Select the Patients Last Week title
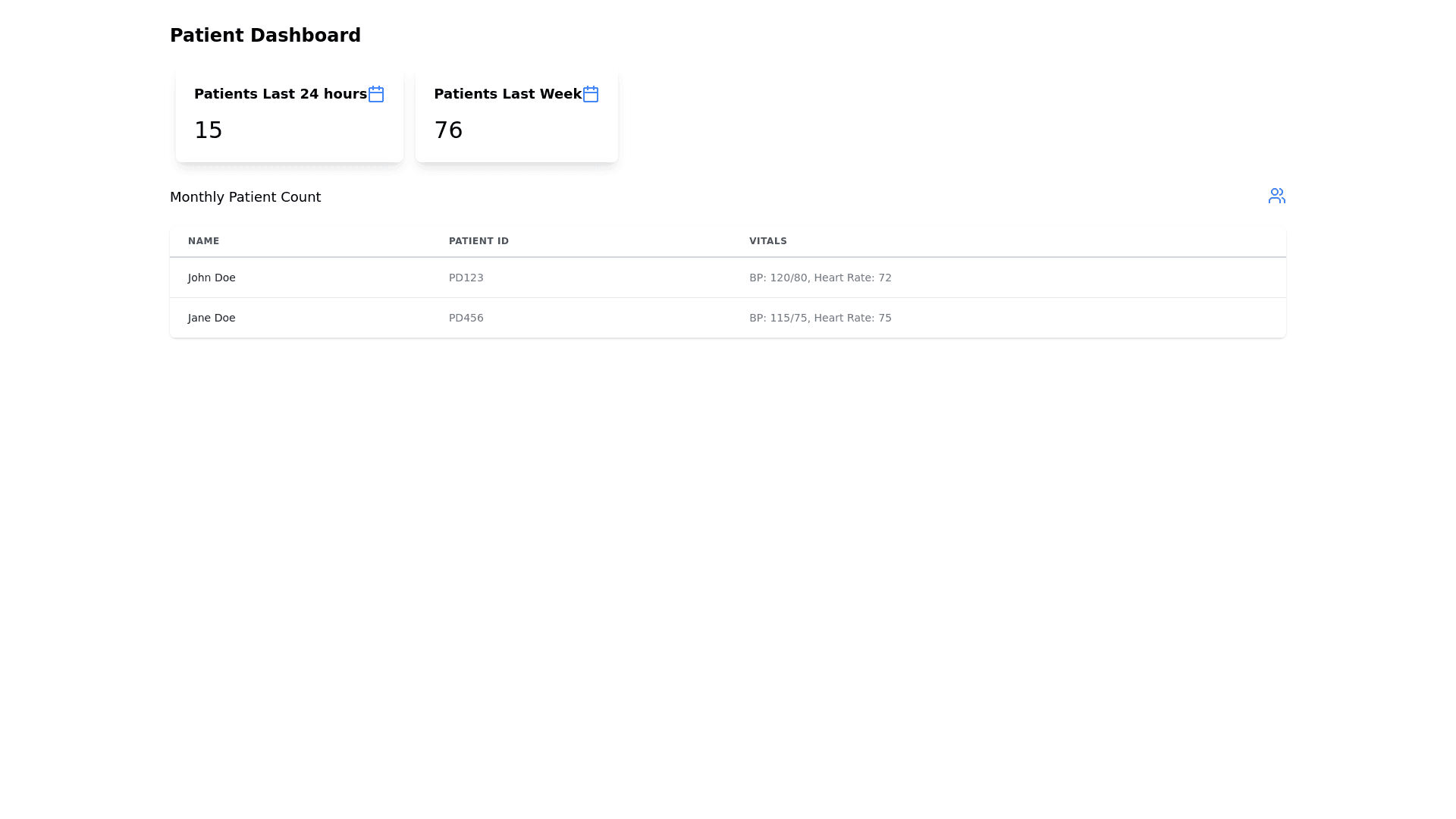Viewport: 1456px width, 819px height. 507,94
